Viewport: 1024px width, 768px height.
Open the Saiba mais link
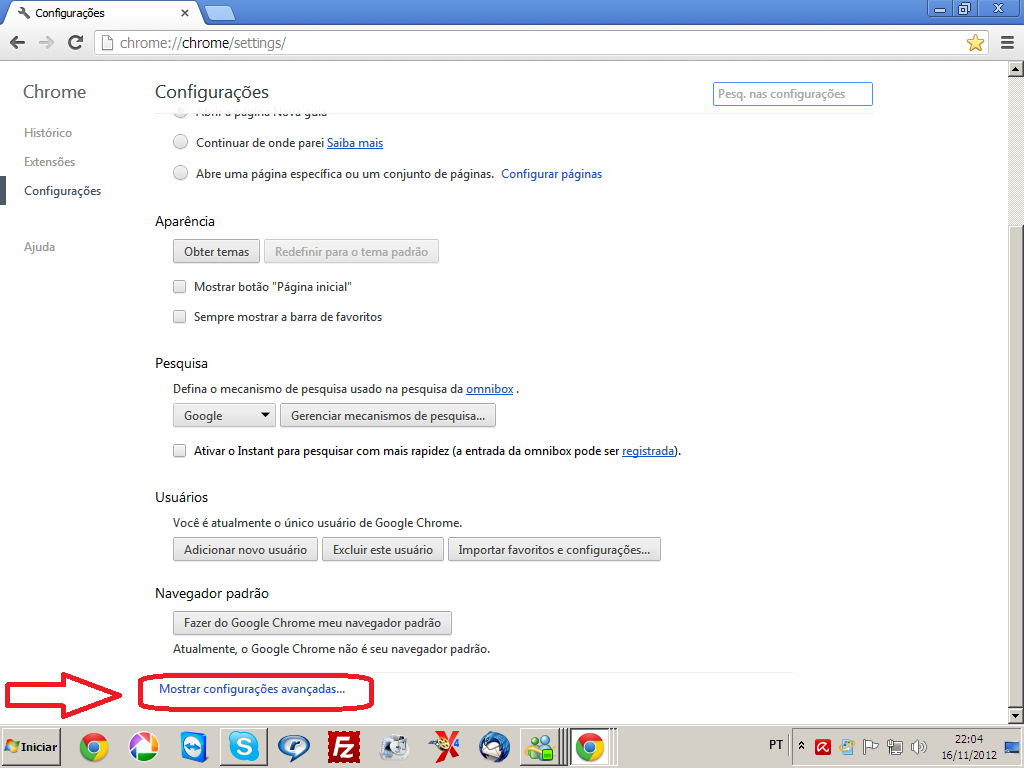355,143
